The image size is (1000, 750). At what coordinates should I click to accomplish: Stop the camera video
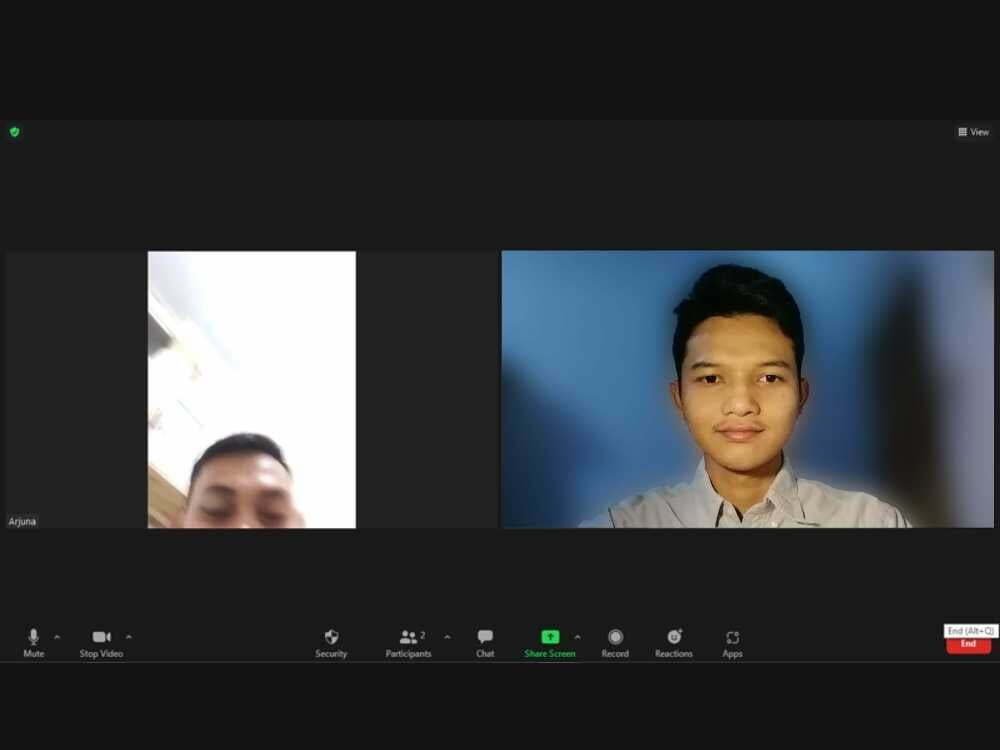pos(101,641)
